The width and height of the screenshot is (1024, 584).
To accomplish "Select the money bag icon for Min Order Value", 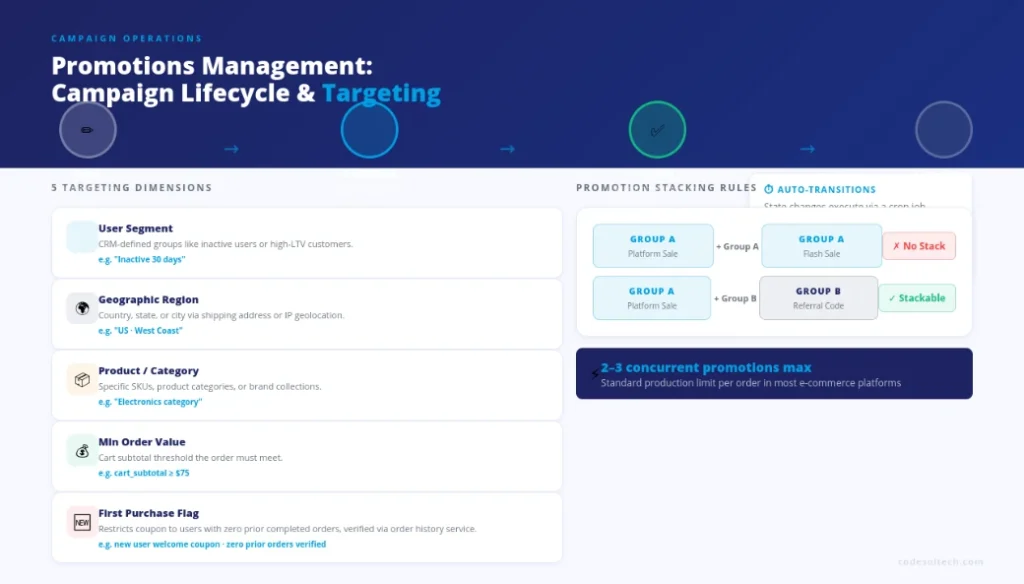I will tap(80, 450).
